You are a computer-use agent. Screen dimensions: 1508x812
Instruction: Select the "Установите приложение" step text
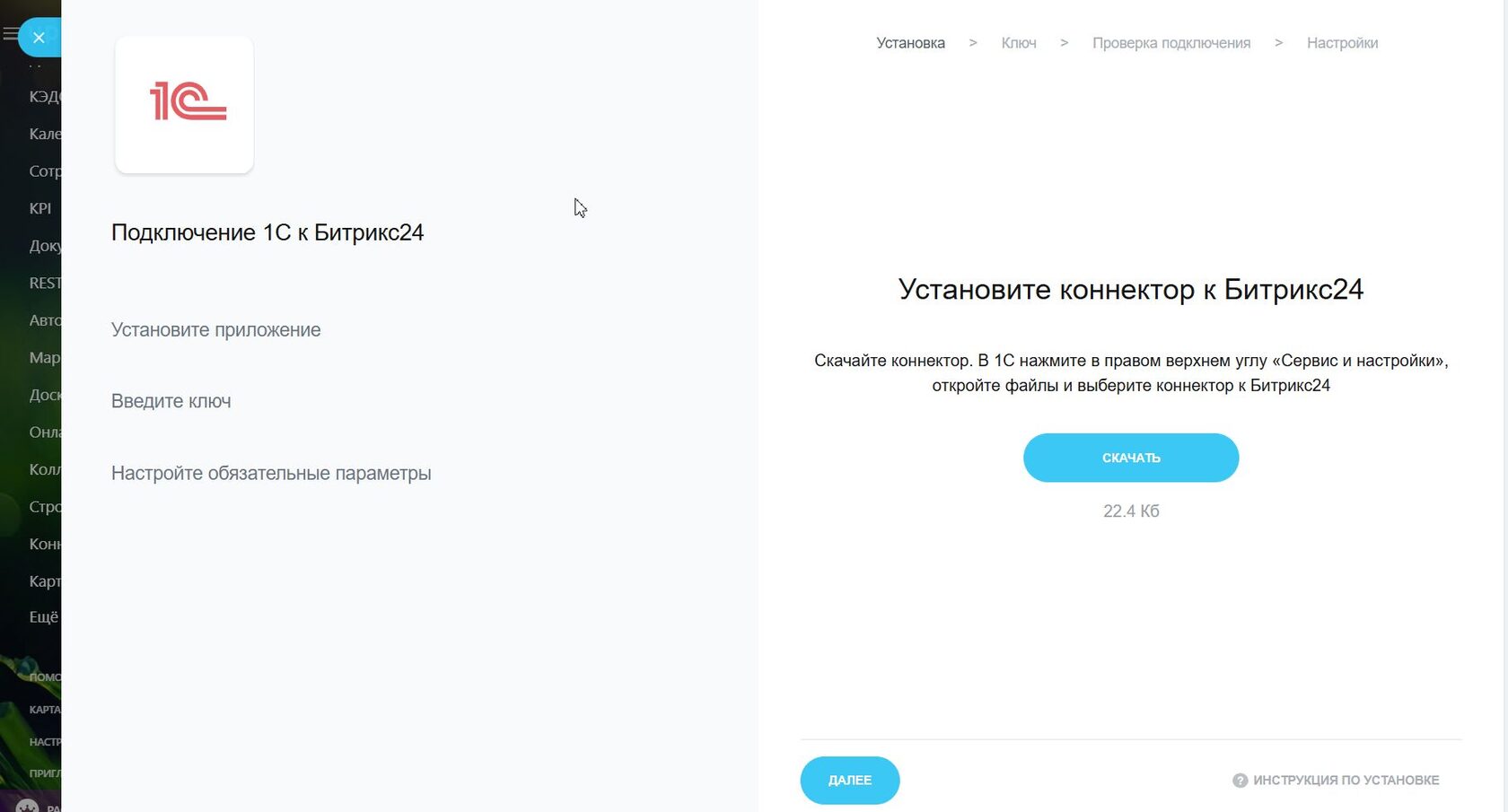point(215,330)
